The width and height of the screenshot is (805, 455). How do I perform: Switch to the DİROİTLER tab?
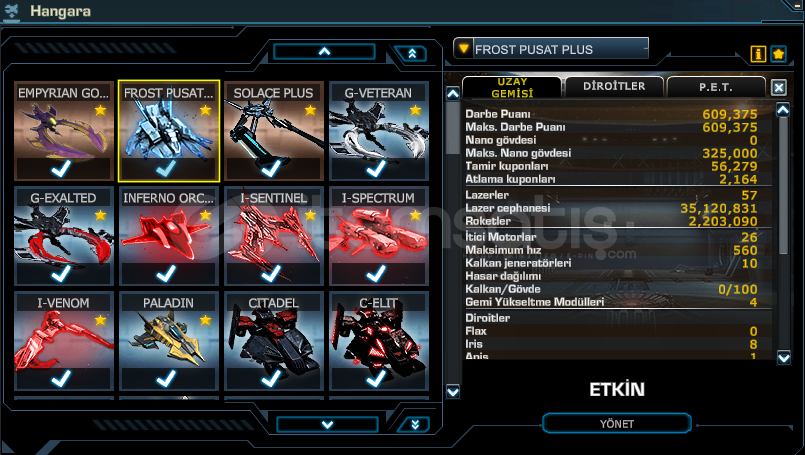tap(614, 86)
